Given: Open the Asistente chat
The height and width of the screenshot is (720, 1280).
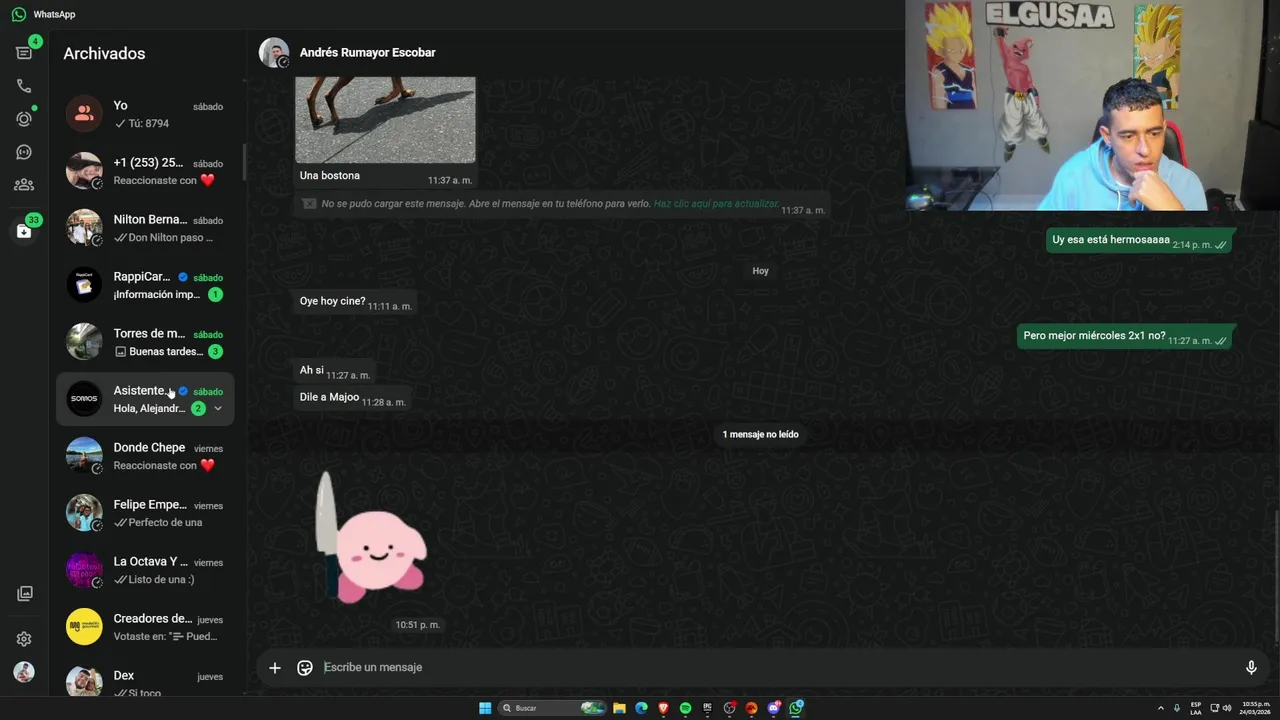Looking at the screenshot, I should (x=145, y=399).
